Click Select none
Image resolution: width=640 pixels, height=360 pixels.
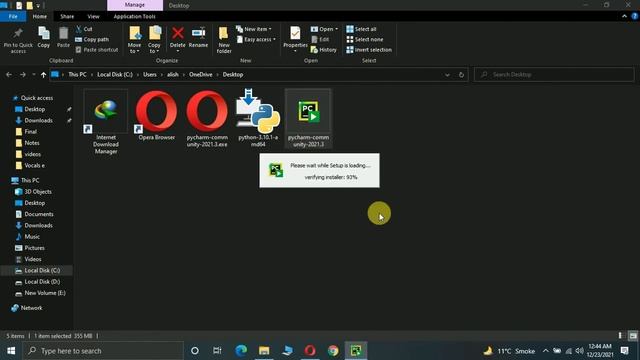(364, 40)
